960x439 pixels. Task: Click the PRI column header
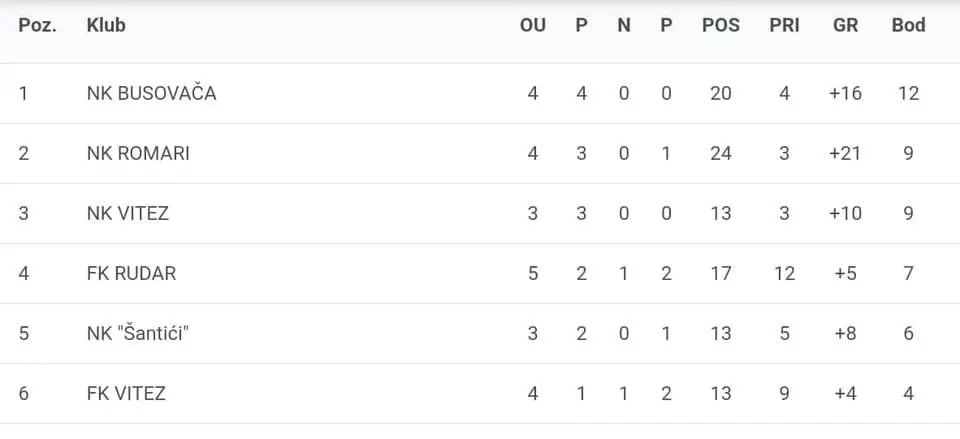[784, 25]
